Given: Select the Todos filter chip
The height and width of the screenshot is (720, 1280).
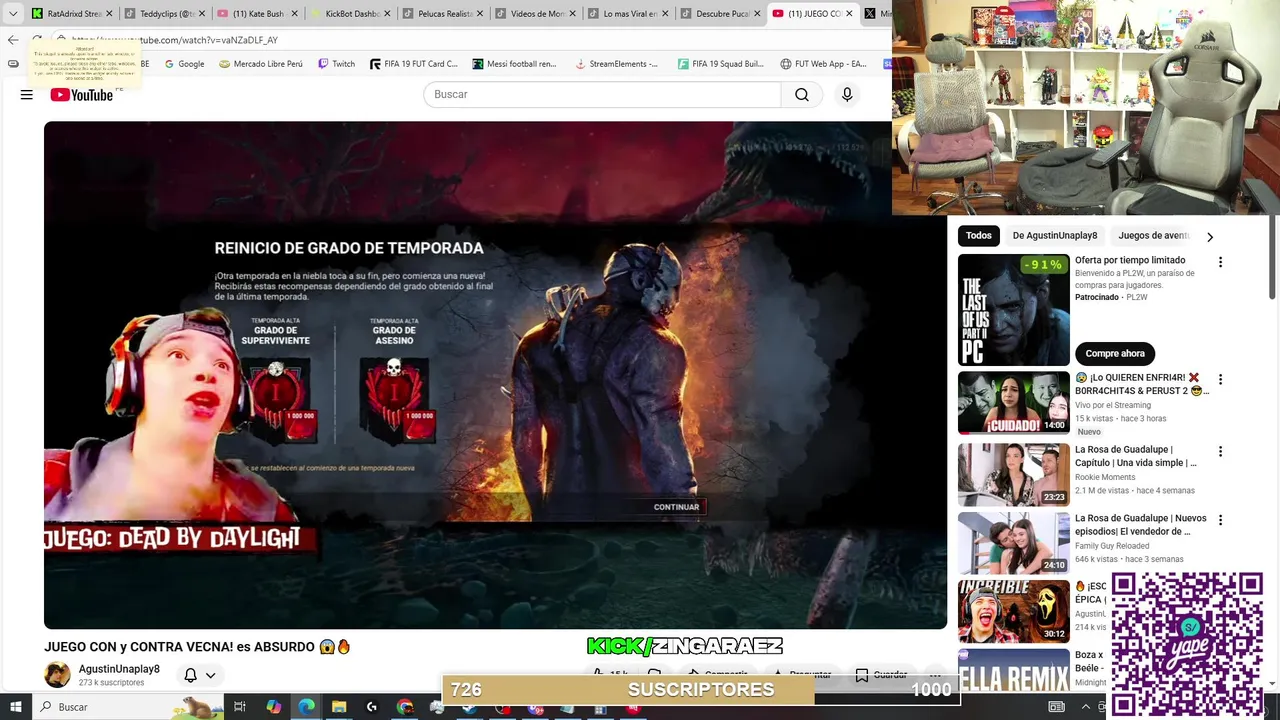Looking at the screenshot, I should click(x=979, y=236).
